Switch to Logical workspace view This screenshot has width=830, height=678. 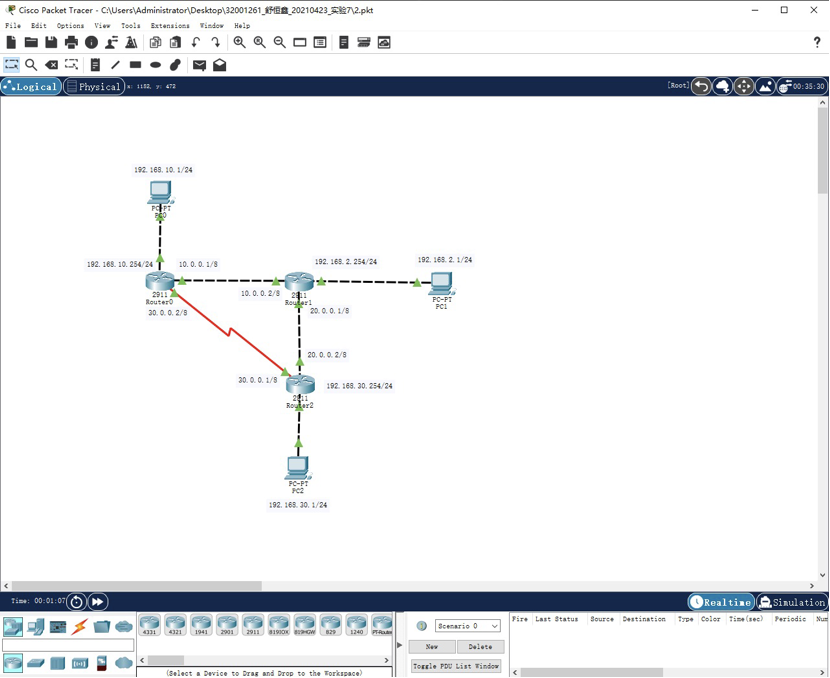click(x=31, y=87)
